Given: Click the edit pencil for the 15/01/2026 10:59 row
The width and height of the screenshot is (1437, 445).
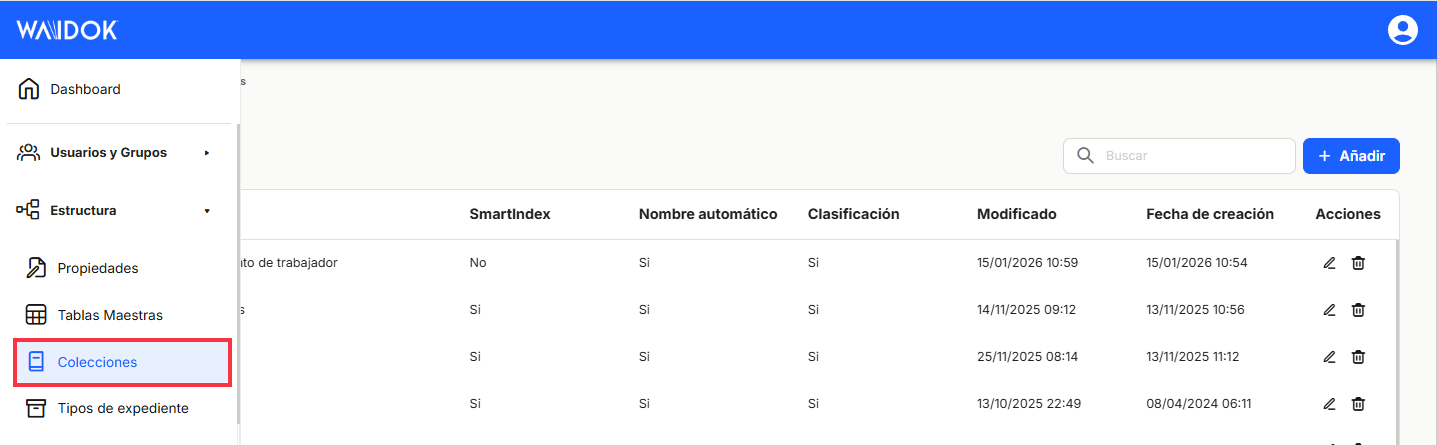Looking at the screenshot, I should 1329,263.
